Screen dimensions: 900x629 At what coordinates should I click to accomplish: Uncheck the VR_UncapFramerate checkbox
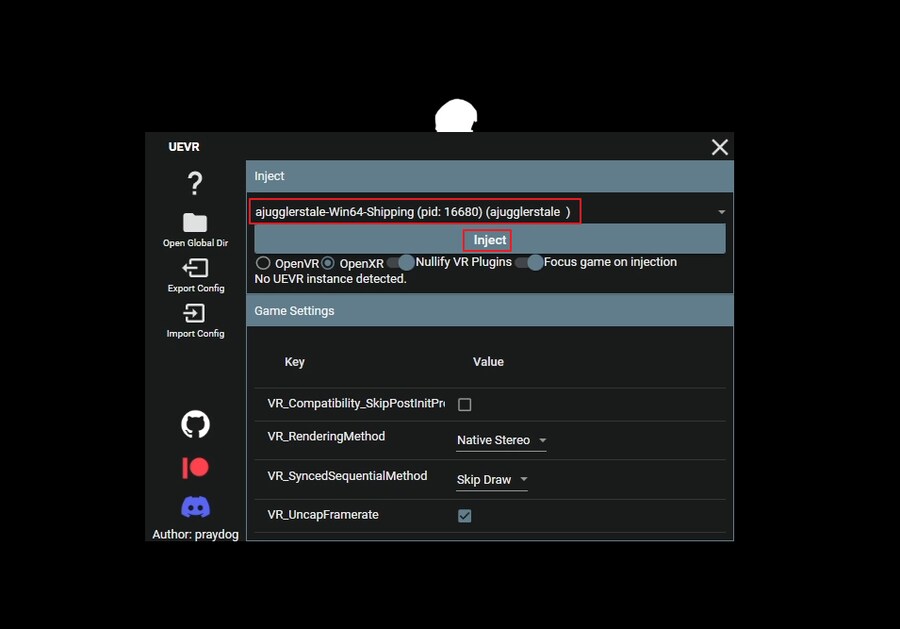(x=464, y=516)
